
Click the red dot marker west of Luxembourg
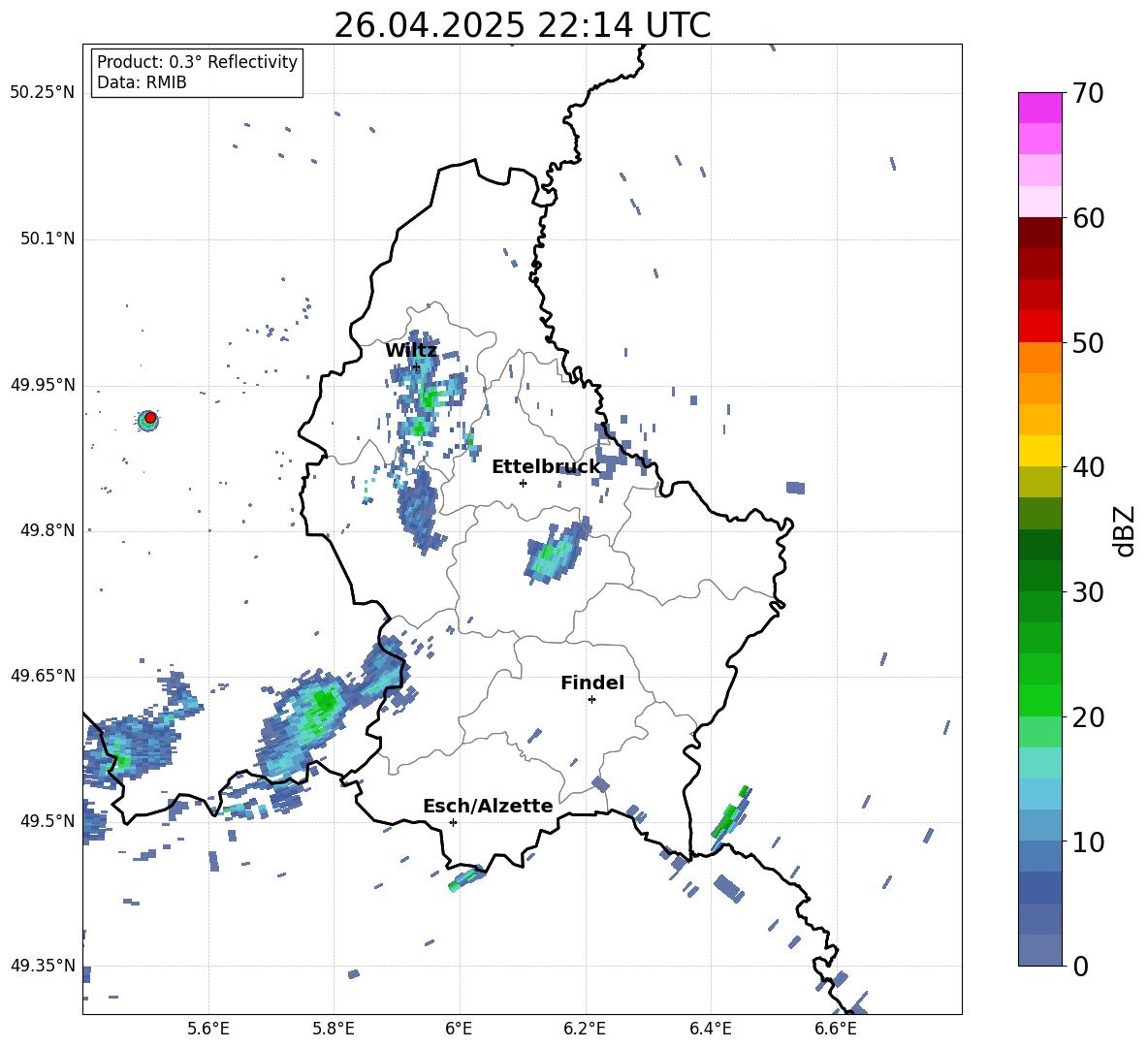click(x=150, y=418)
